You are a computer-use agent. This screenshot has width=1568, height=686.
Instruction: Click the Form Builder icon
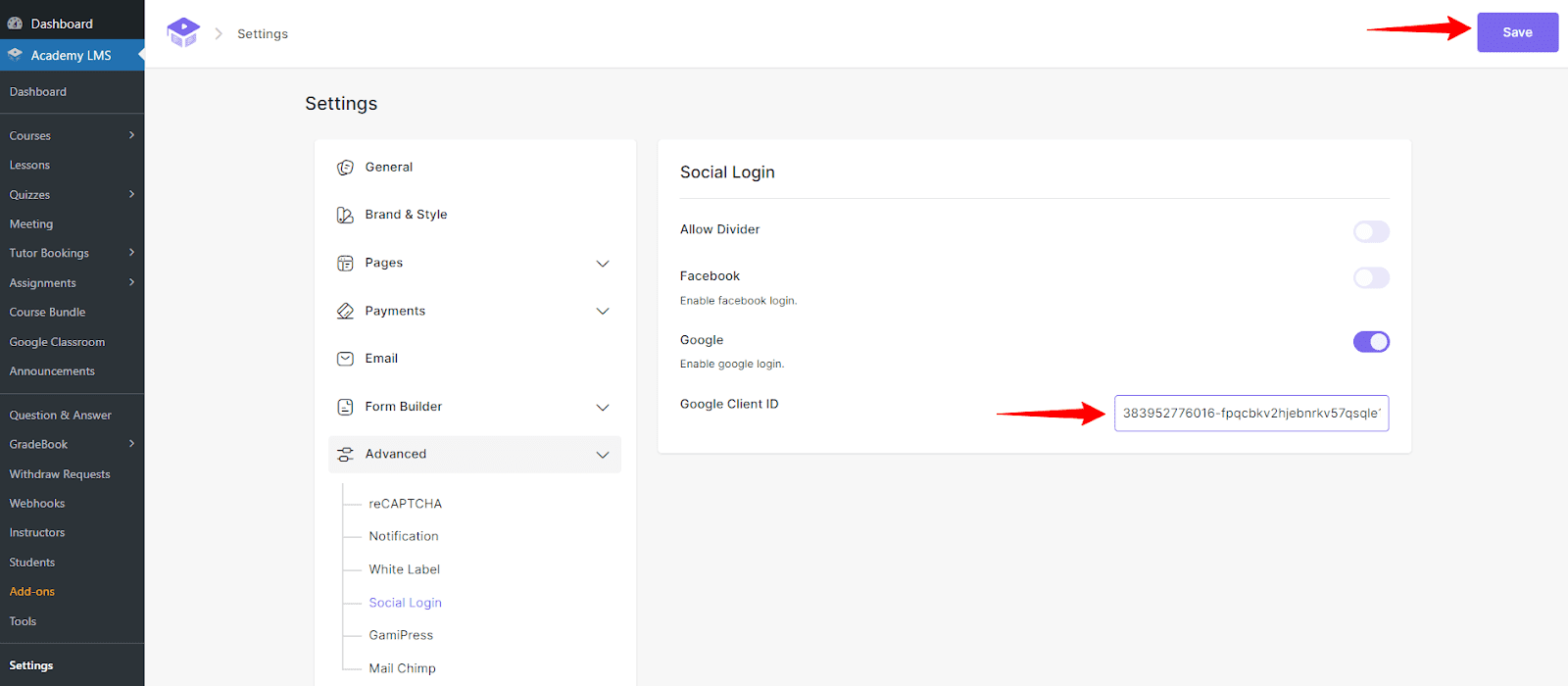345,407
